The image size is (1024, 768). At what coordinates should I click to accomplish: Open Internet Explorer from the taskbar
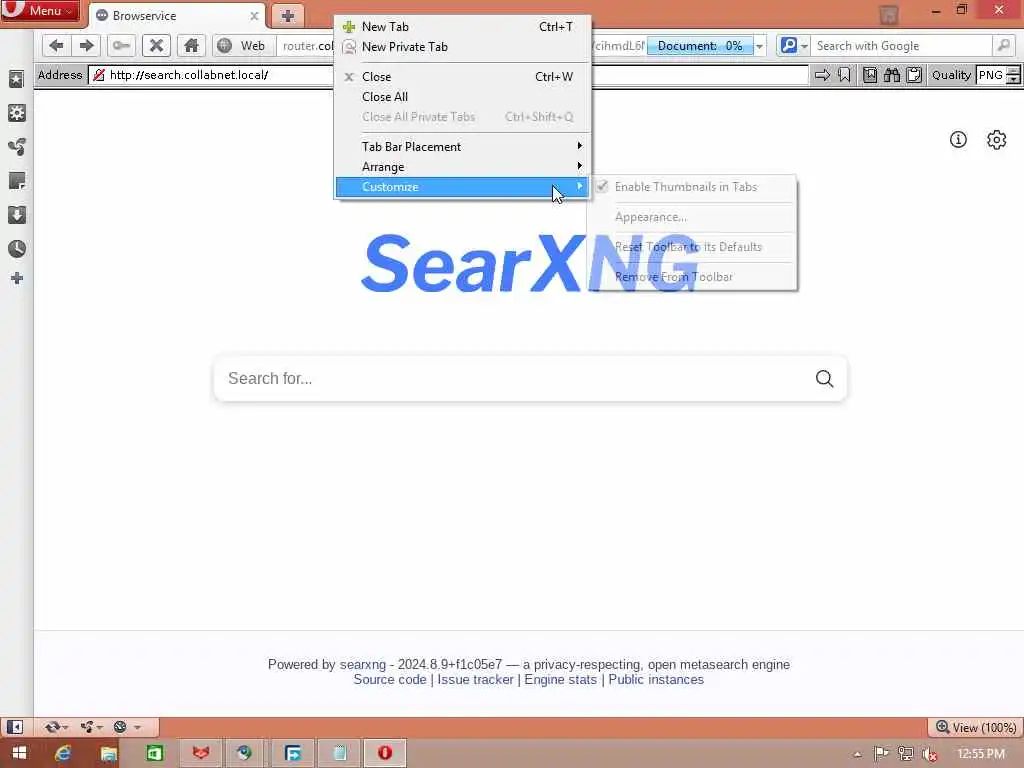tap(63, 753)
